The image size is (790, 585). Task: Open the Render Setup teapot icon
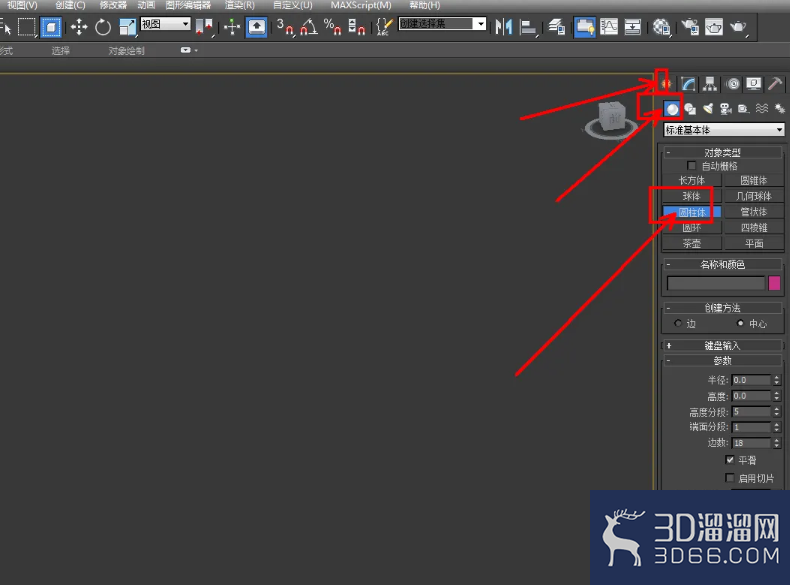[x=690, y=26]
